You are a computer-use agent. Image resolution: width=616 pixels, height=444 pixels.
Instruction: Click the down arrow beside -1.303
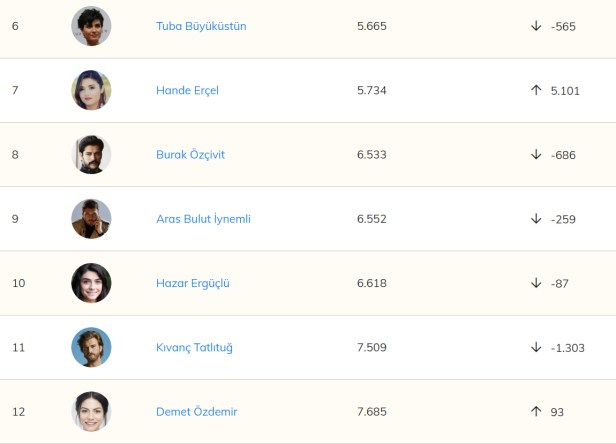point(536,348)
